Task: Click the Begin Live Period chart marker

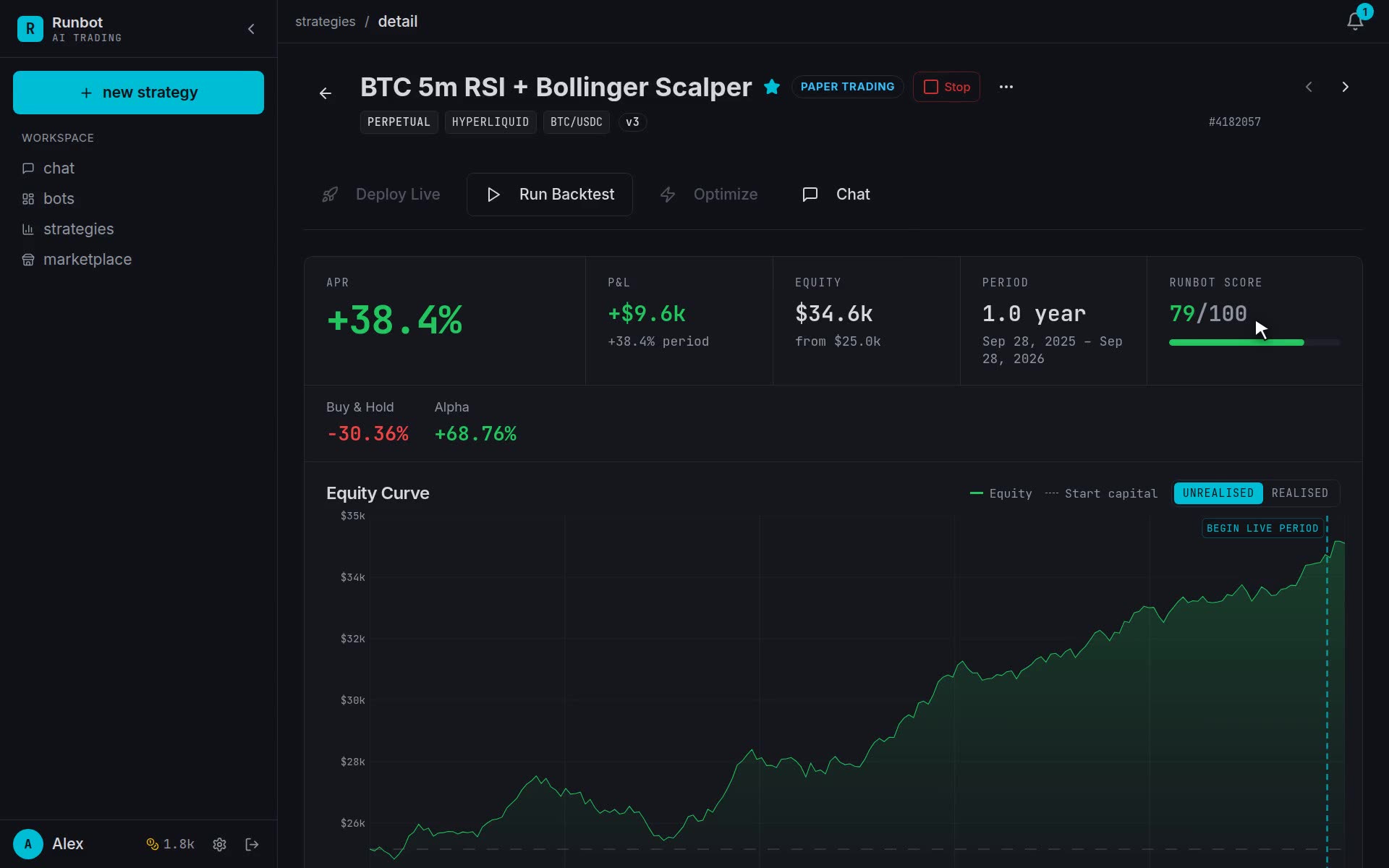Action: [x=1262, y=528]
